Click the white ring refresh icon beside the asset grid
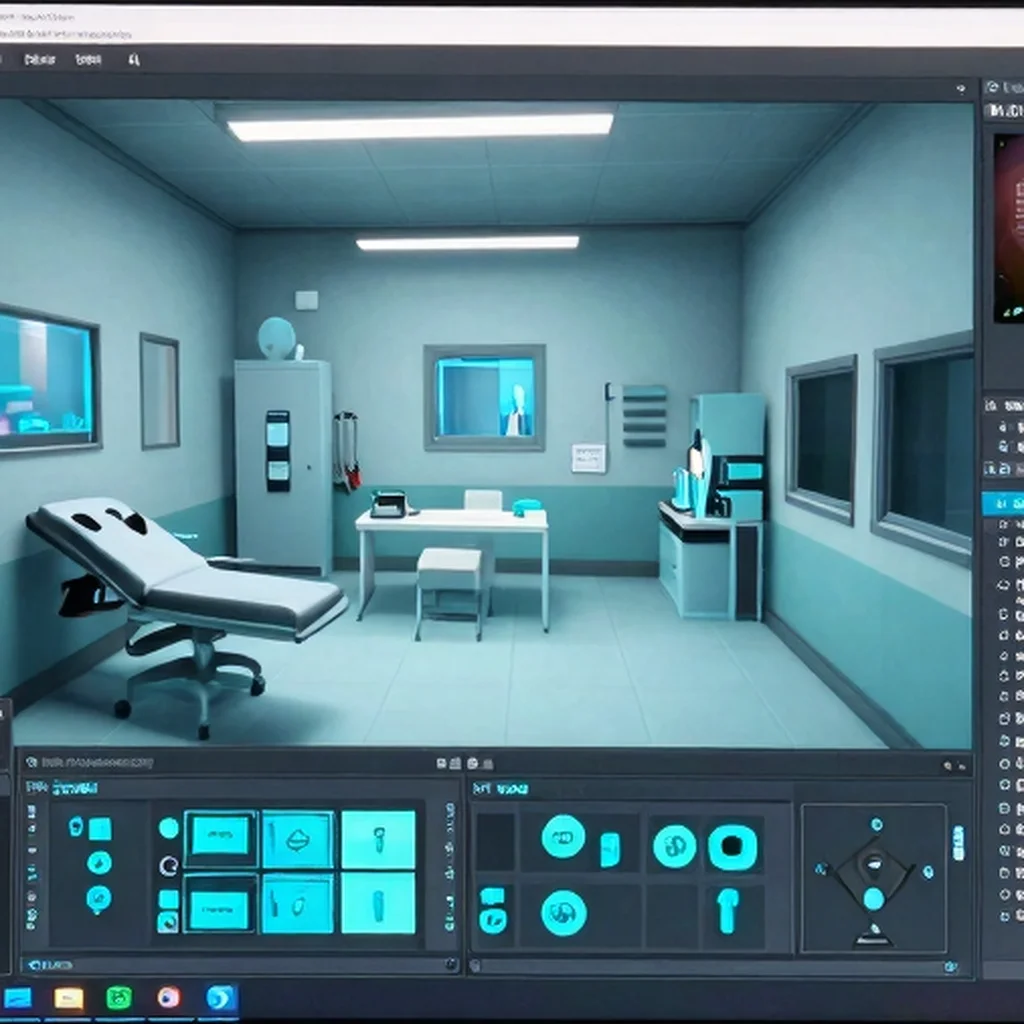 [x=168, y=866]
